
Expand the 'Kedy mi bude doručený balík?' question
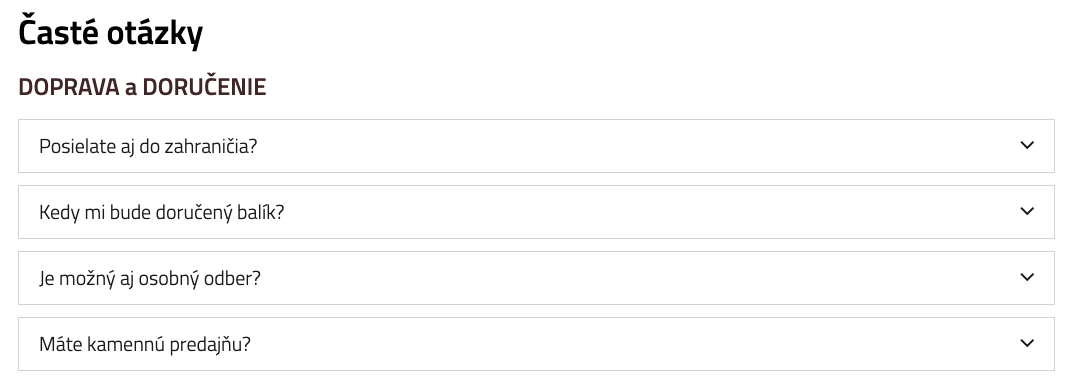coord(536,212)
